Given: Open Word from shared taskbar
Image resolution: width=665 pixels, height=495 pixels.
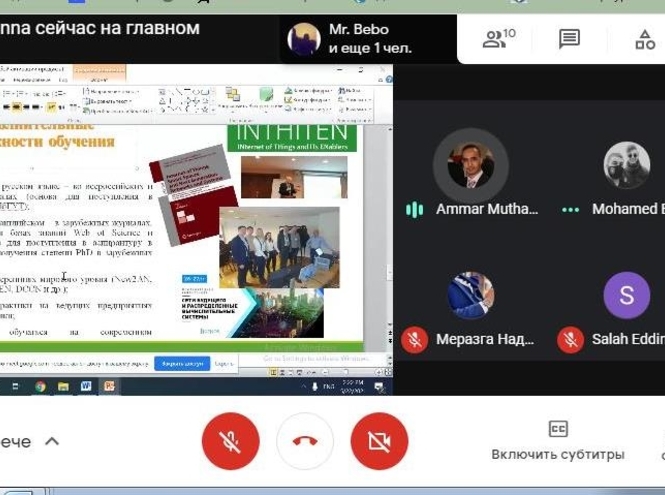Looking at the screenshot, I should click(86, 386).
